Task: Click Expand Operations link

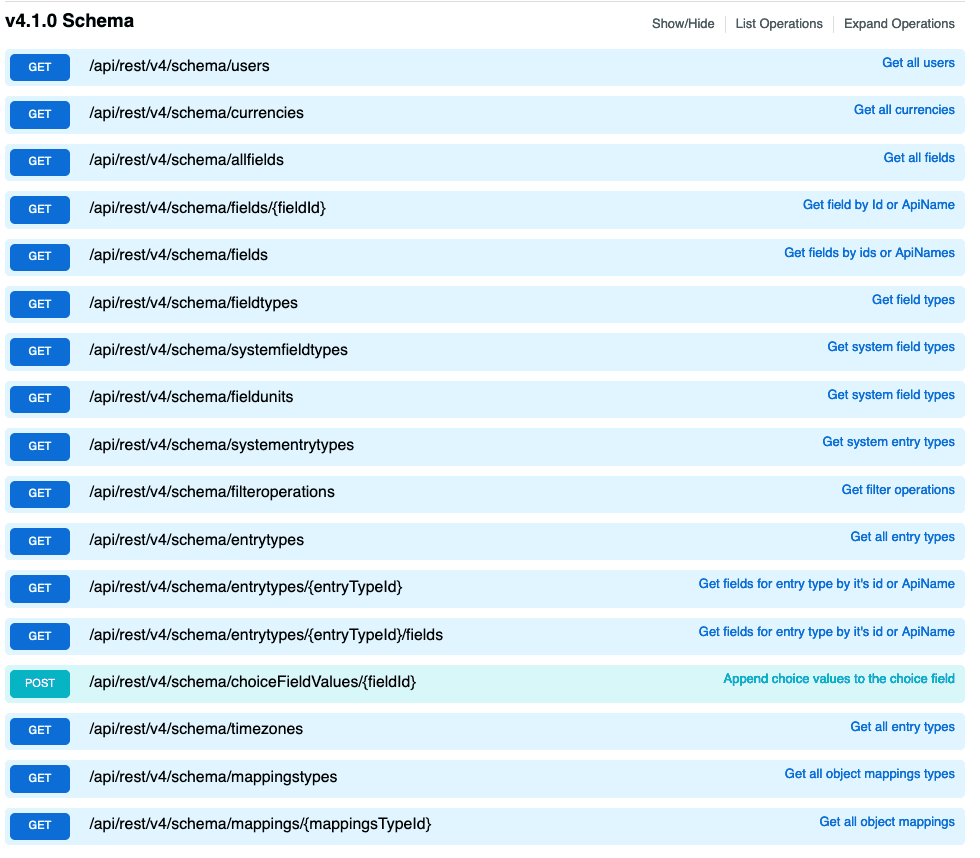Action: coord(899,24)
